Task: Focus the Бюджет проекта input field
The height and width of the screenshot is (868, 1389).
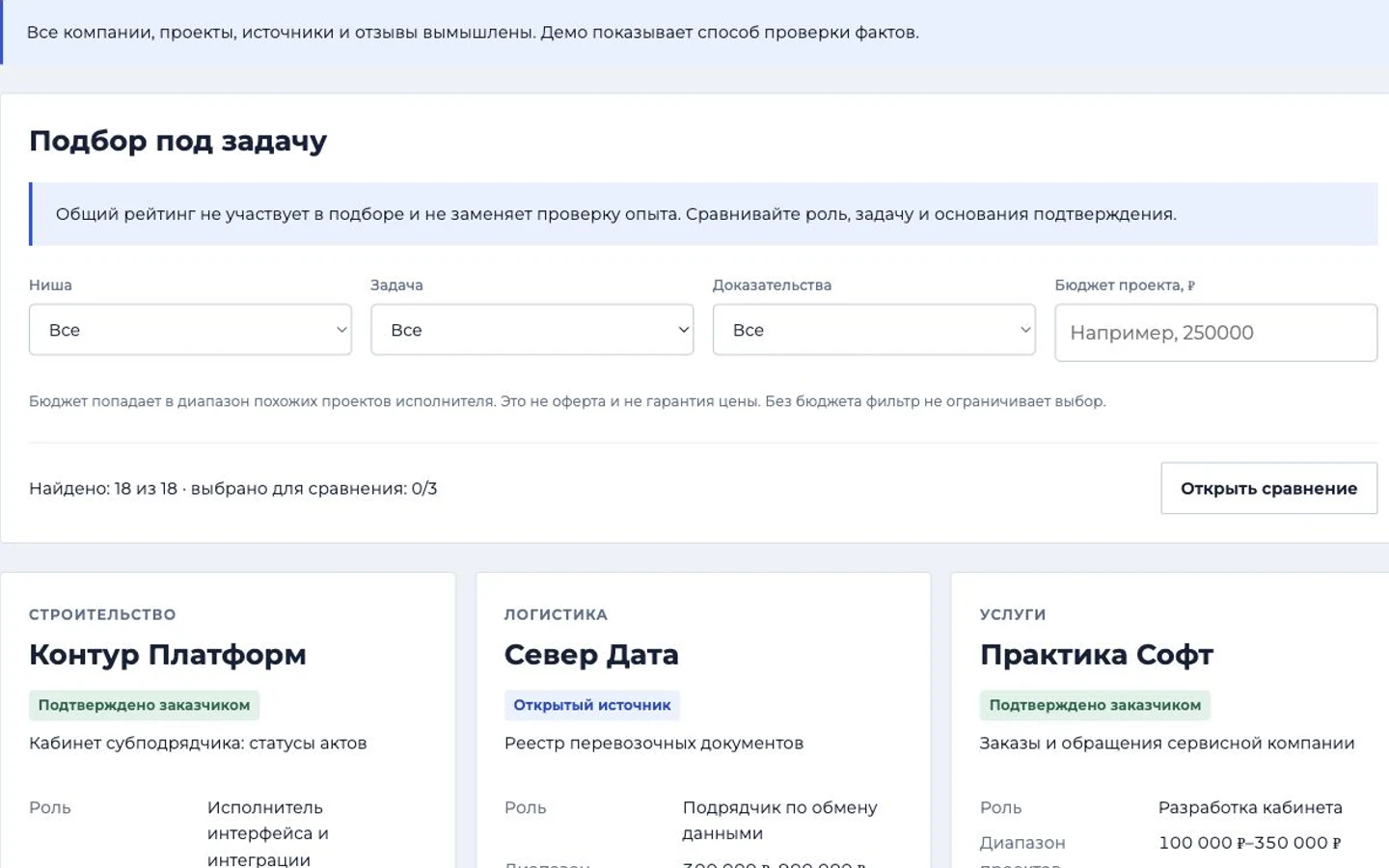Action: point(1215,333)
